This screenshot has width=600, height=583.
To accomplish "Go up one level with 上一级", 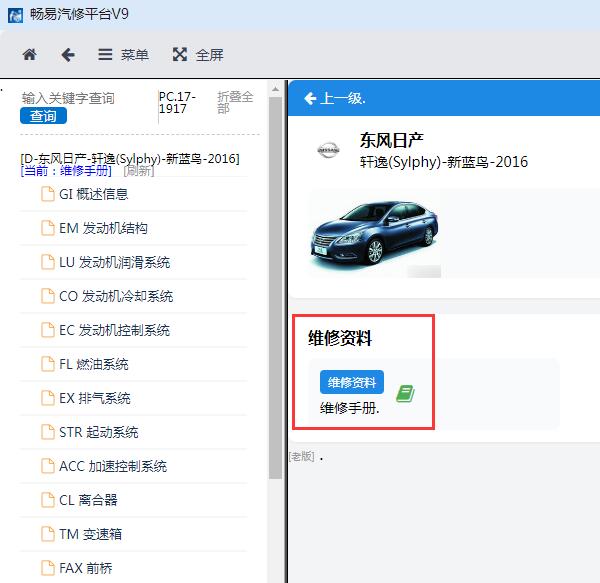I will 335,98.
